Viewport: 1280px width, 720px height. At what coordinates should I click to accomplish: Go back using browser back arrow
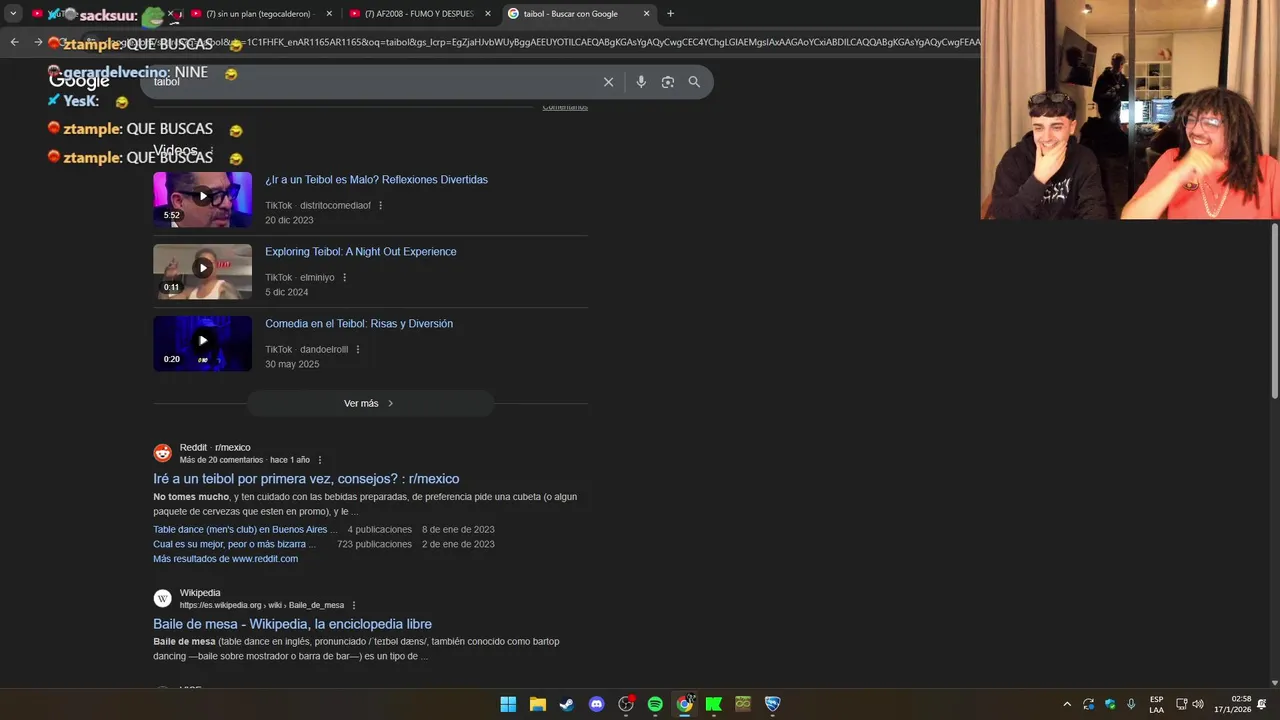[14, 42]
